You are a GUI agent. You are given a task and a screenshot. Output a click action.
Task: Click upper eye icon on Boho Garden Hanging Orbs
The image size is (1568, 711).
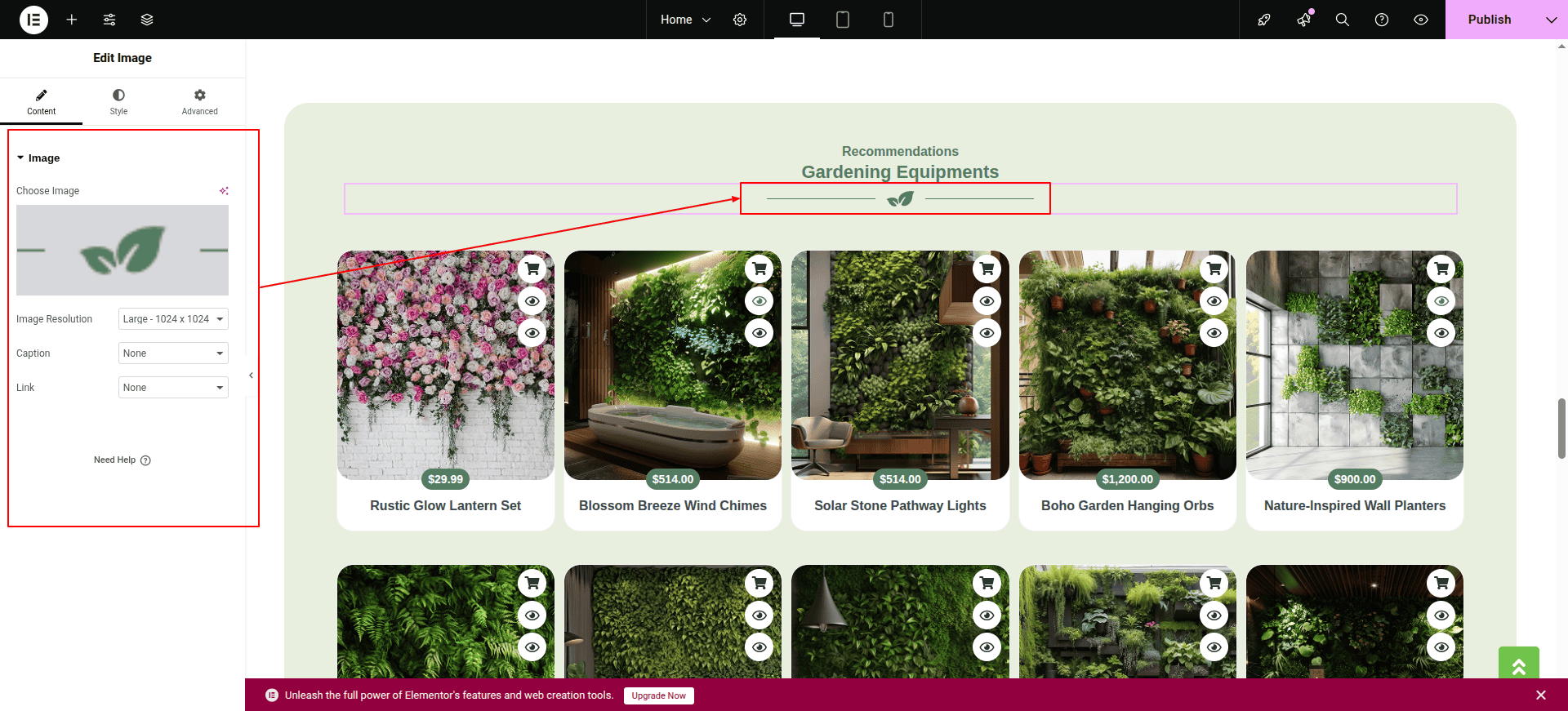1214,301
